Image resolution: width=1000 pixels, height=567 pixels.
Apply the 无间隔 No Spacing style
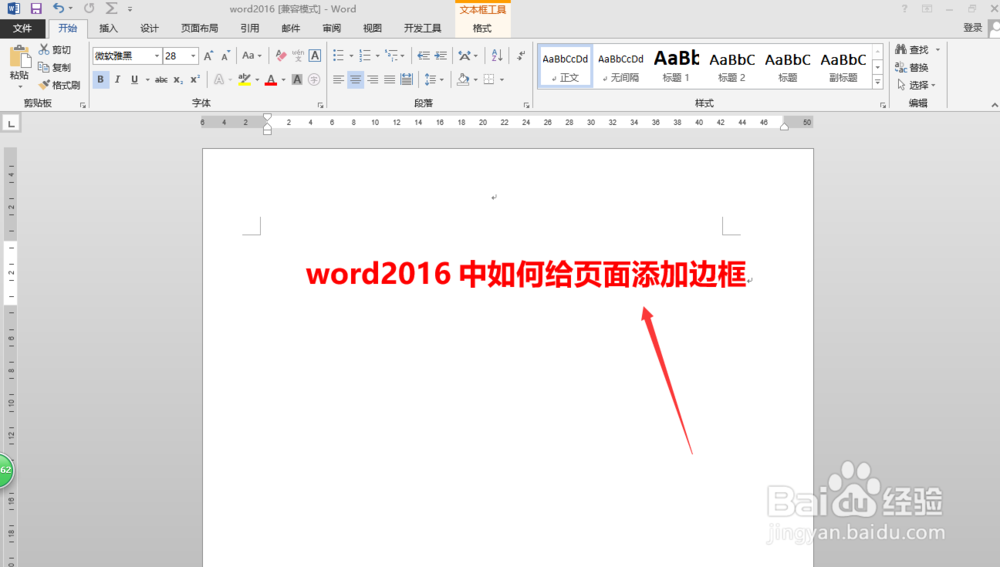(621, 66)
